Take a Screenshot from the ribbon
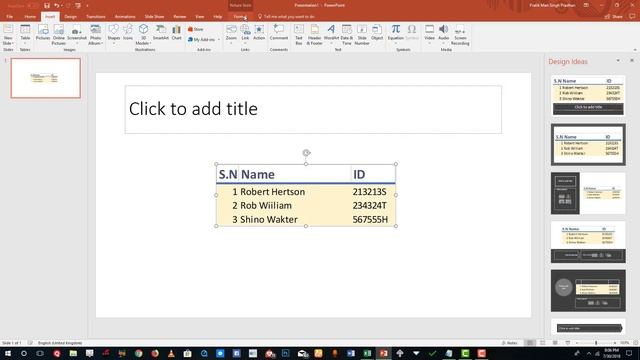 click(77, 33)
